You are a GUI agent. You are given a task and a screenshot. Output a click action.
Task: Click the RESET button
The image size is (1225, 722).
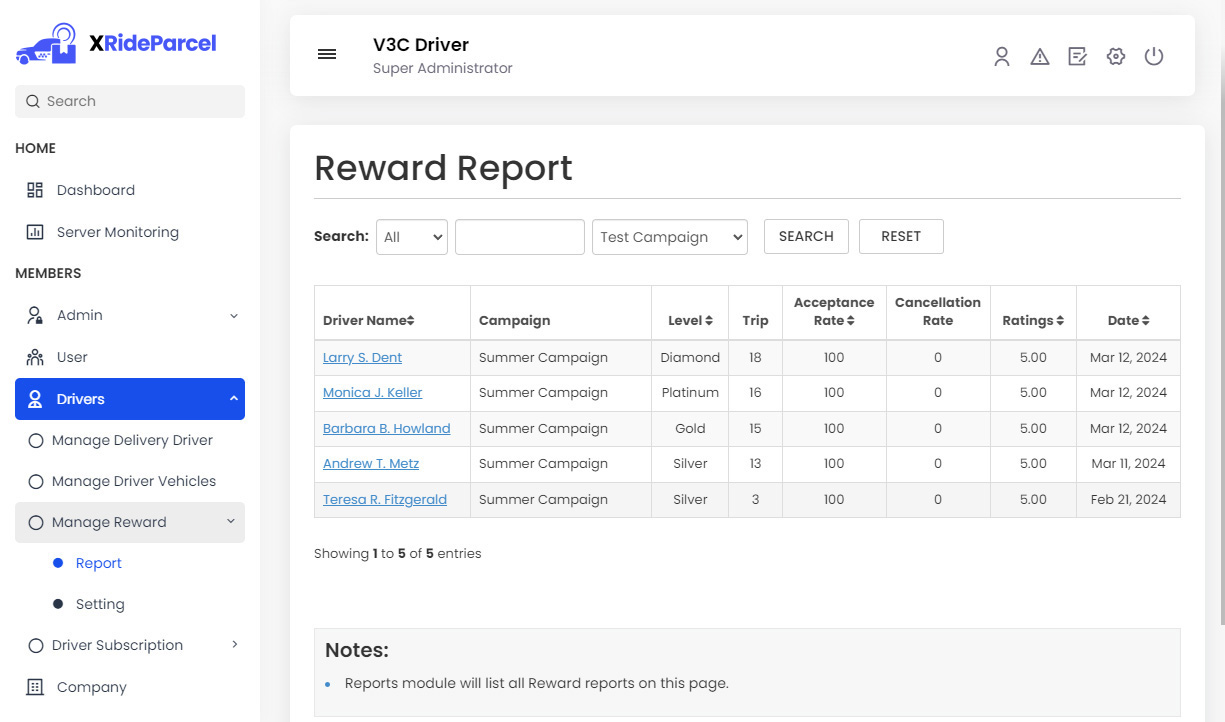(x=900, y=237)
